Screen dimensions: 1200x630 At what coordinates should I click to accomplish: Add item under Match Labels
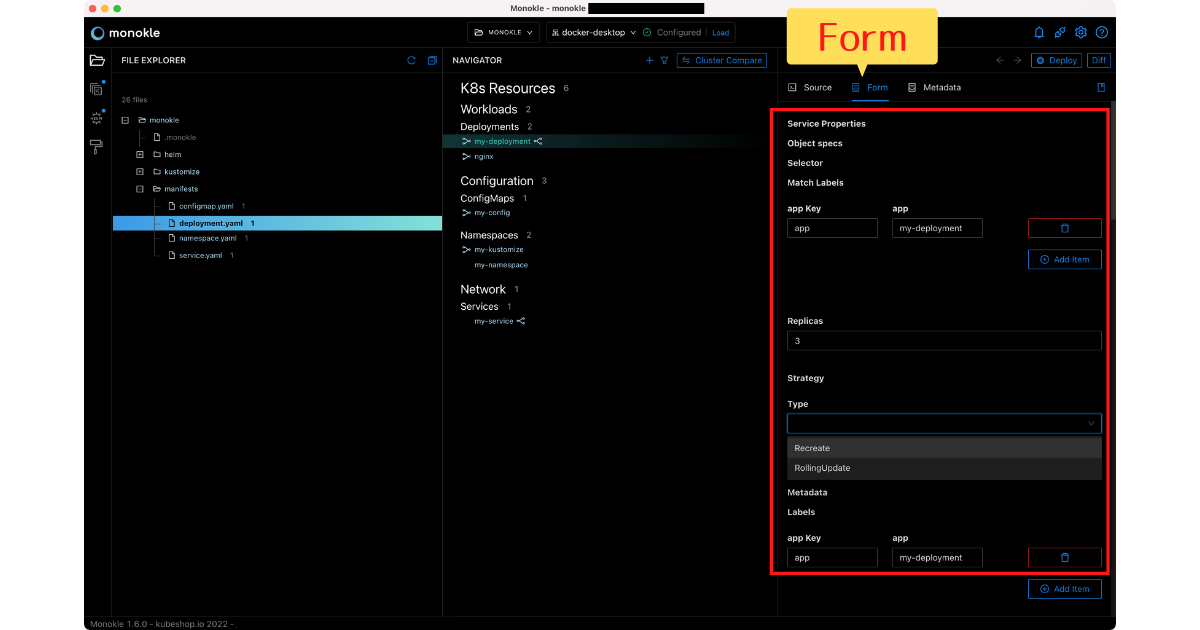pos(1064,259)
